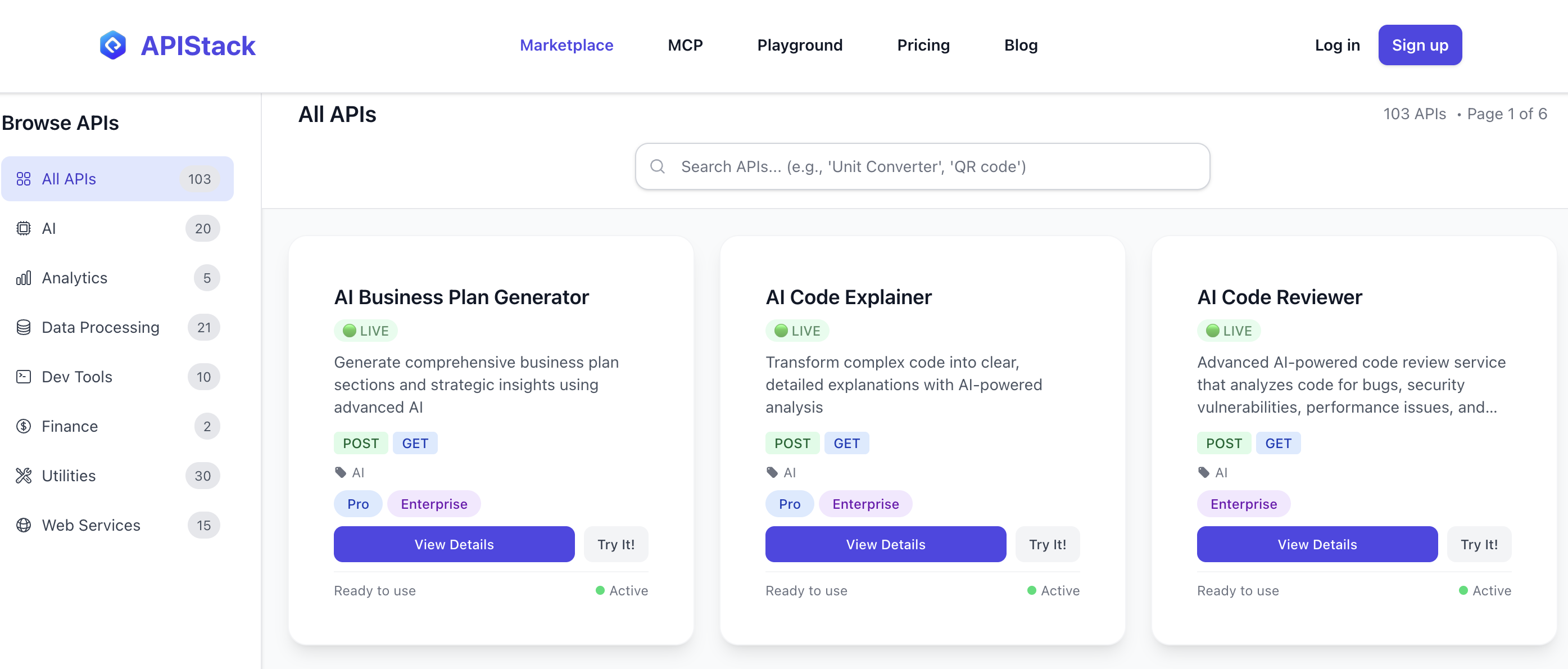Switch to the Pricing page
The height and width of the screenshot is (669, 1568).
coord(923,45)
